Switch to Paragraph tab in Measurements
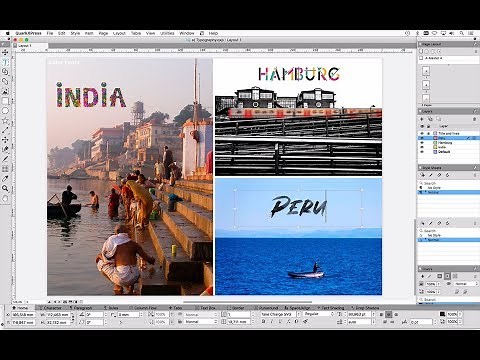 pyautogui.click(x=81, y=308)
